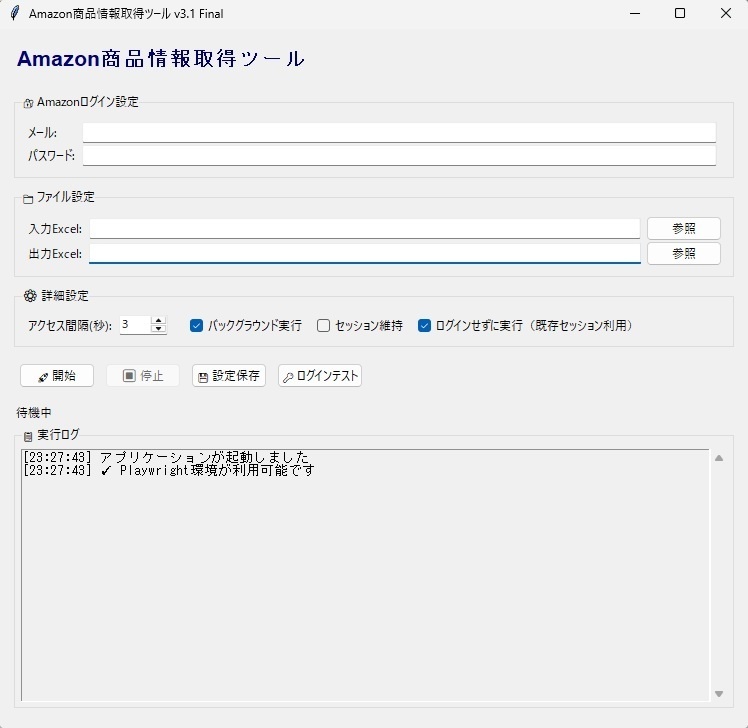Click the 入力Excel path field
Viewport: 748px width, 728px height.
[364, 229]
